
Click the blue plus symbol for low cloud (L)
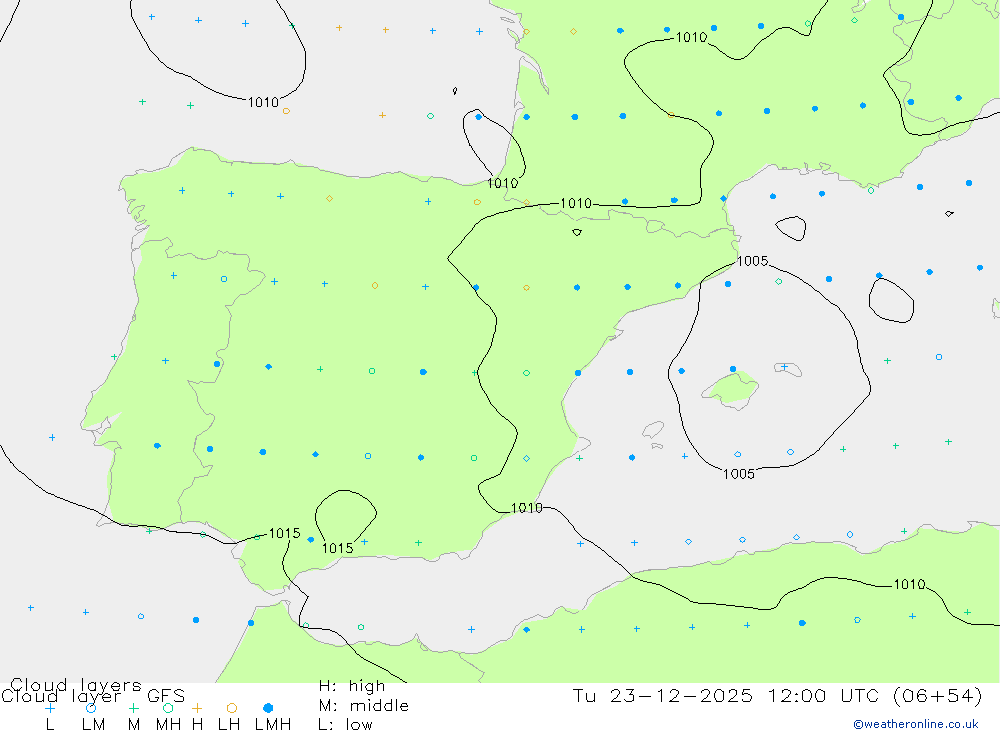point(50,708)
